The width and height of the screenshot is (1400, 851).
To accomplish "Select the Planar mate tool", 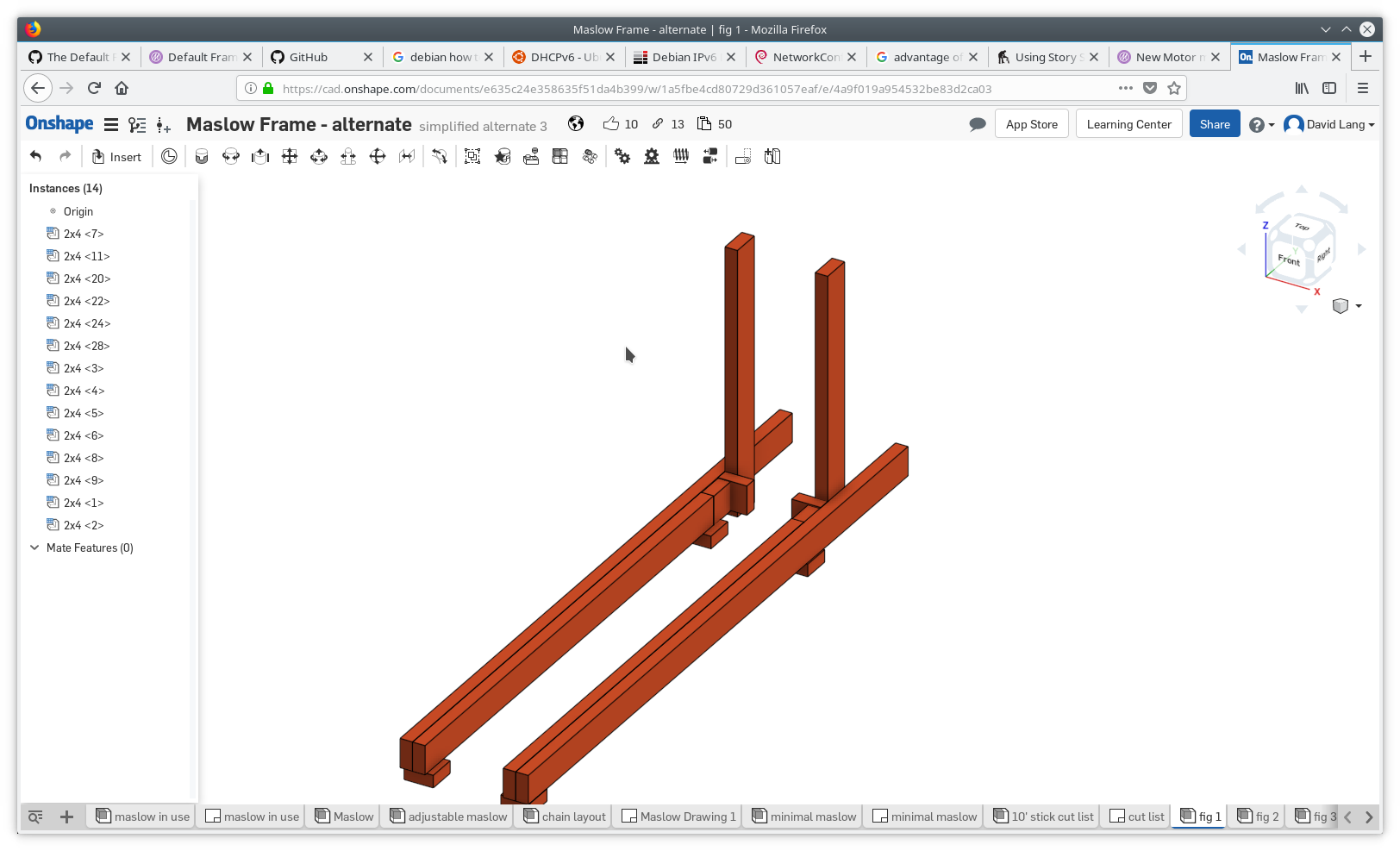I will pyautogui.click(x=290, y=156).
